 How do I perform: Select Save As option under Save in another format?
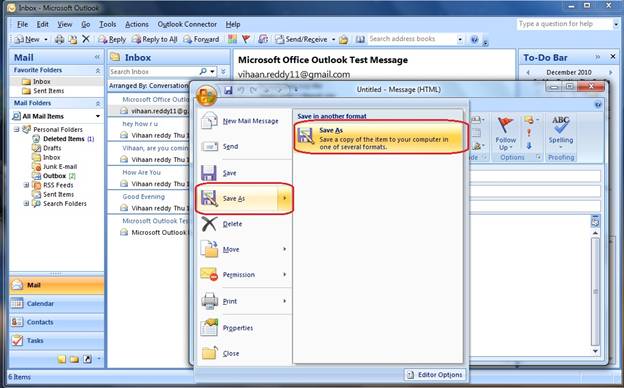click(x=380, y=138)
